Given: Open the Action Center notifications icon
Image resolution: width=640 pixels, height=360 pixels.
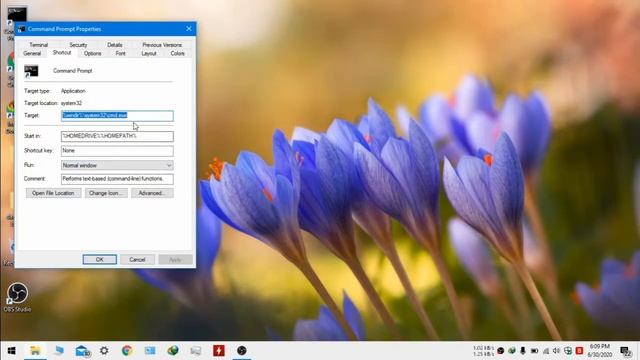Looking at the screenshot, I should [626, 351].
